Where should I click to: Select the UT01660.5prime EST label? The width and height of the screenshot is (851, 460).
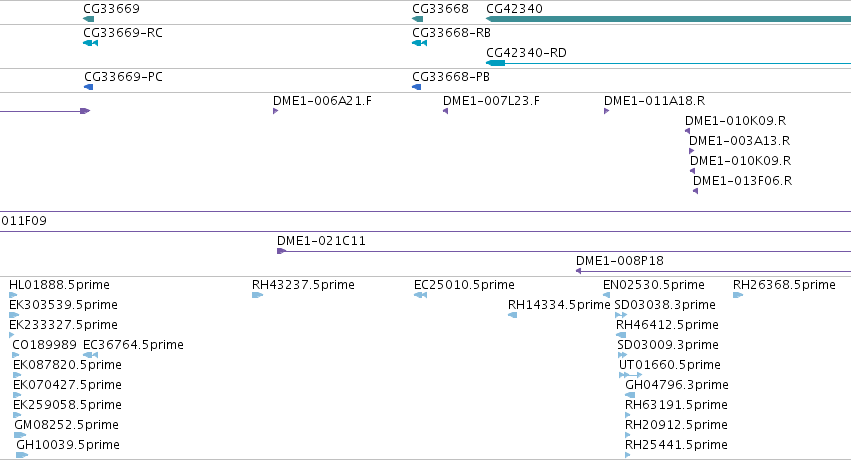click(670, 365)
